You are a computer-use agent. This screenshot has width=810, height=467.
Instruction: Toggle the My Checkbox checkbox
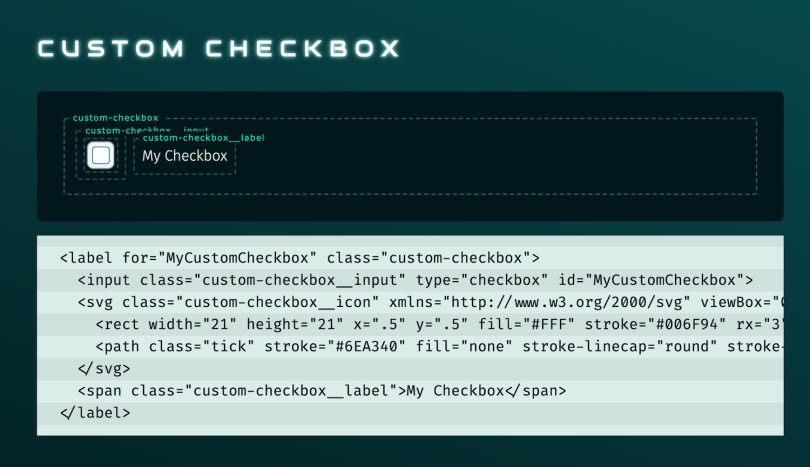point(100,156)
